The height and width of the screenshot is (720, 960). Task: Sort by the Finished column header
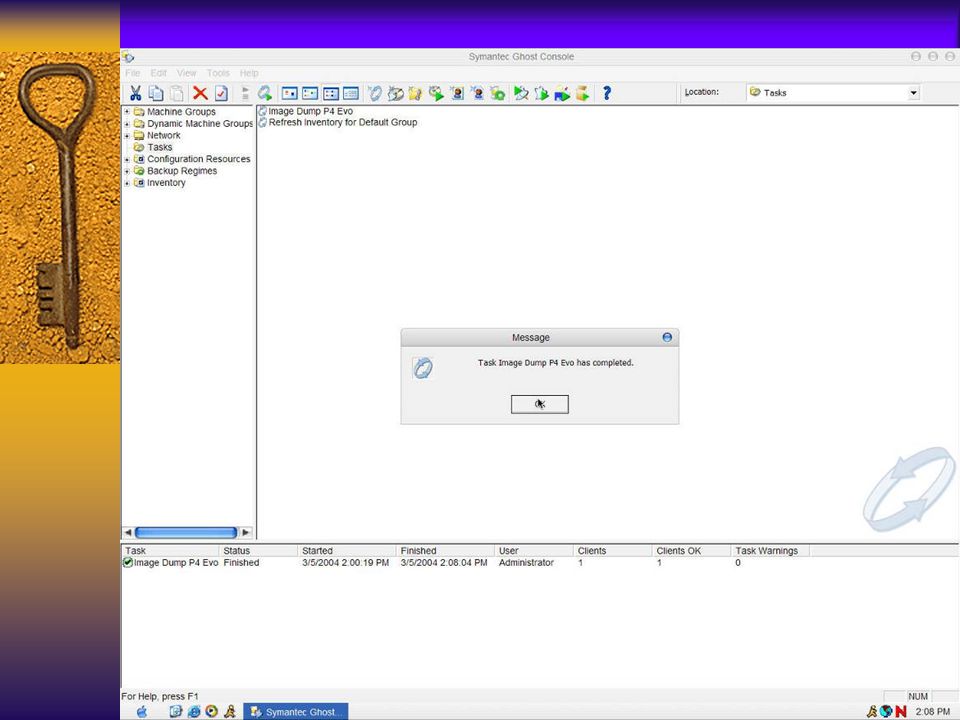pyautogui.click(x=445, y=550)
